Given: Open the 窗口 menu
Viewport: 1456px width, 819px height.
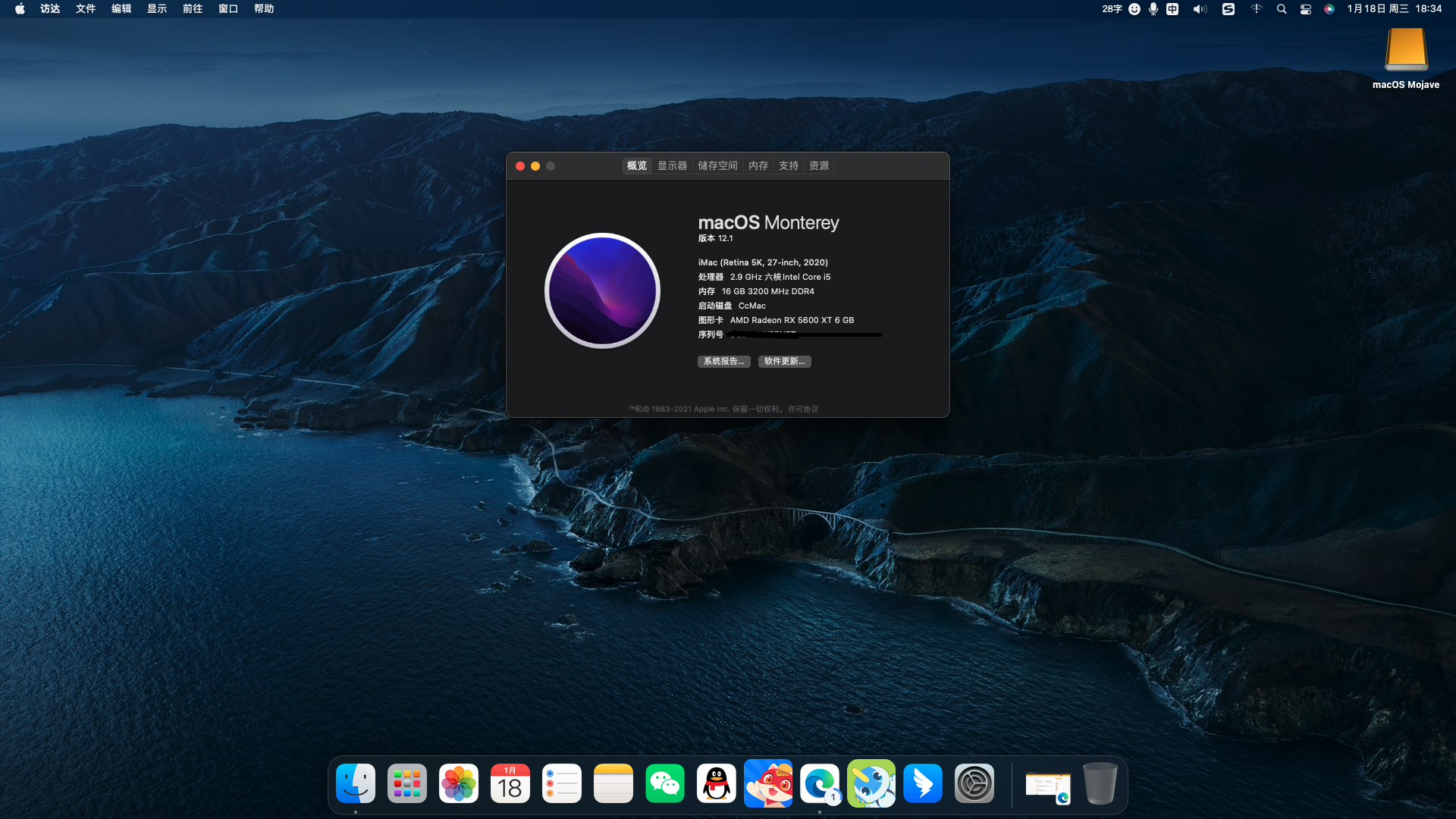Looking at the screenshot, I should [x=228, y=9].
